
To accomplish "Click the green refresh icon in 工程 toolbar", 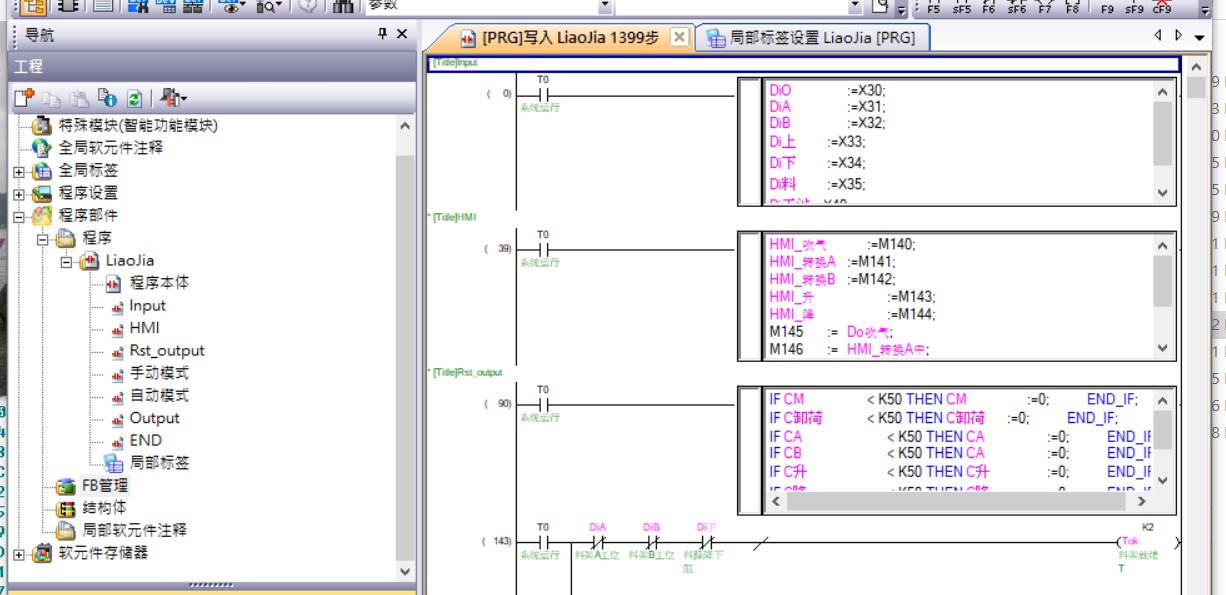I will [x=133, y=98].
